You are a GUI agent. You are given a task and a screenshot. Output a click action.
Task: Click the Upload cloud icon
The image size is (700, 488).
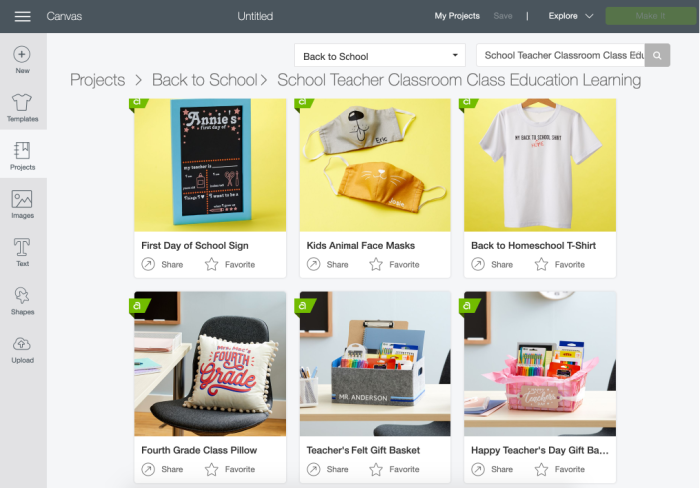[22, 344]
